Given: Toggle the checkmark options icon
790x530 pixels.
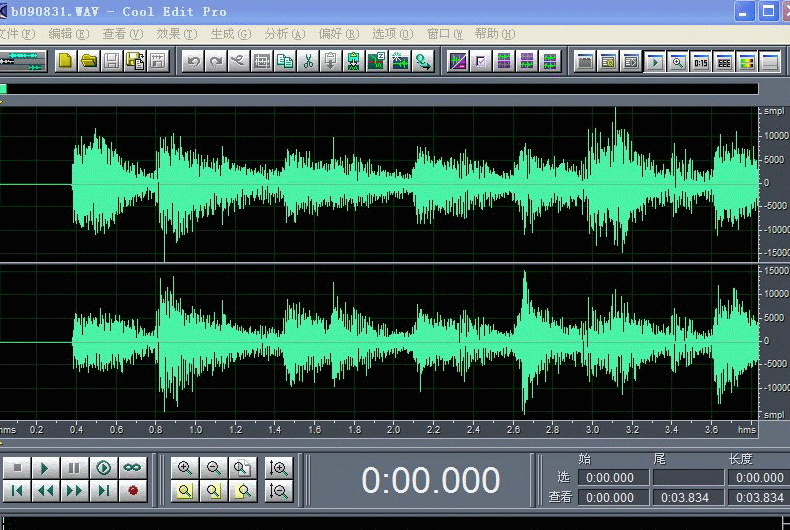Looking at the screenshot, I should 481,61.
